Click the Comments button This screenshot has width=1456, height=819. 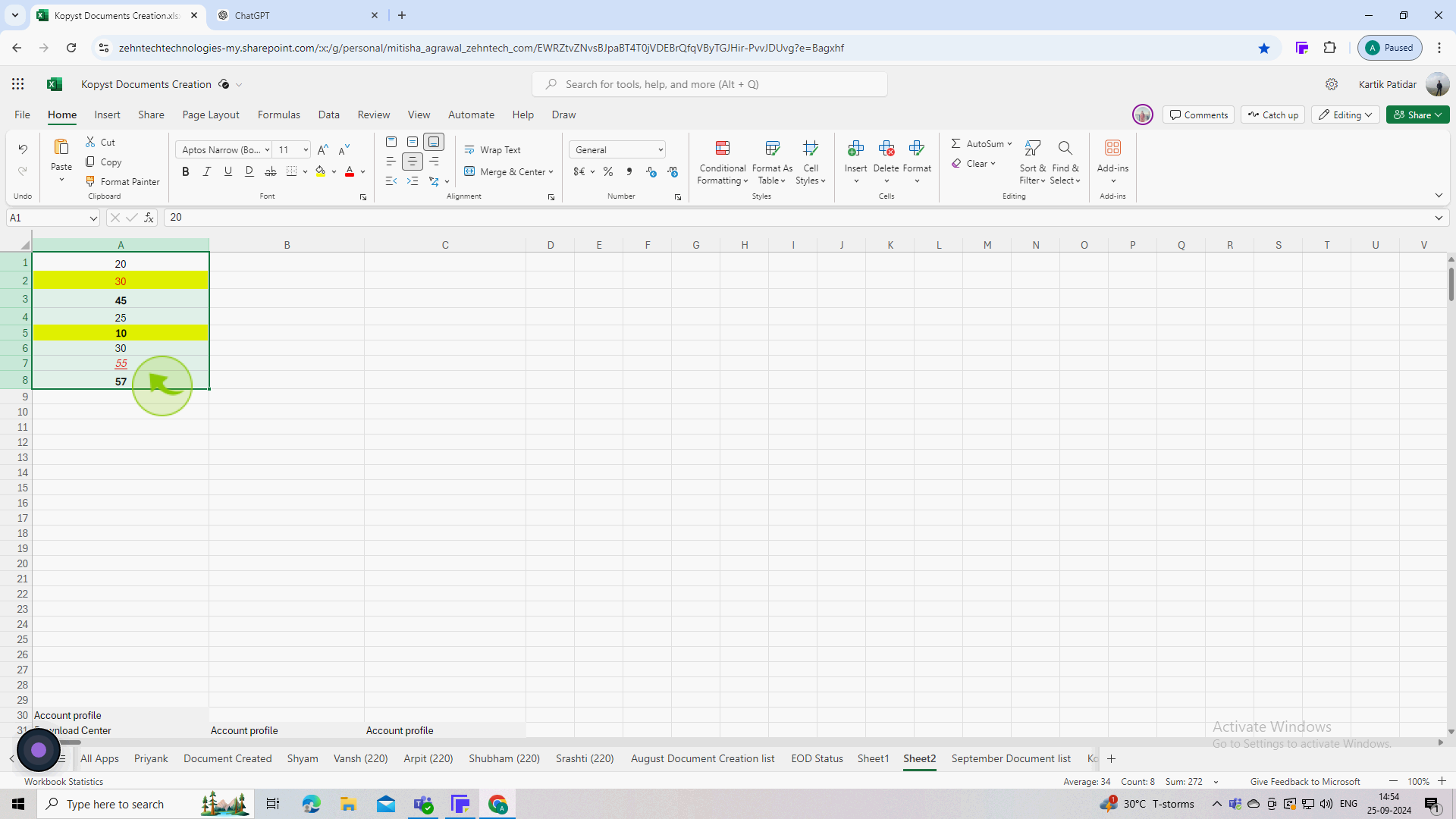1198,115
